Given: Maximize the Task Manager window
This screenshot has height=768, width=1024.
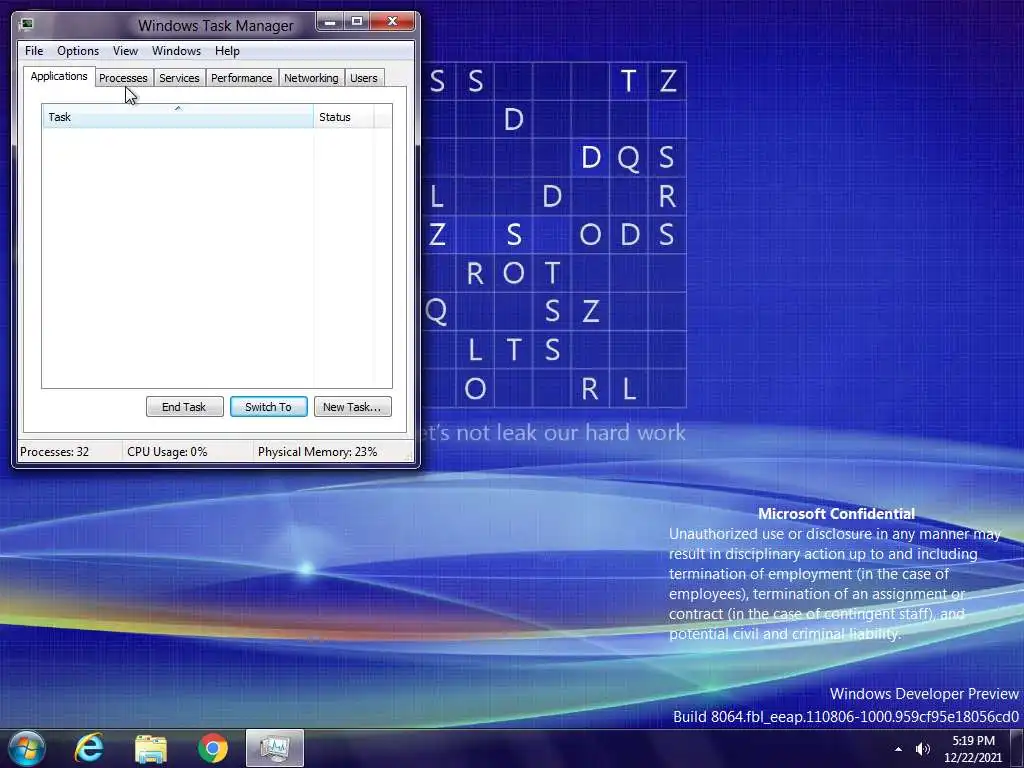Looking at the screenshot, I should (357, 22).
